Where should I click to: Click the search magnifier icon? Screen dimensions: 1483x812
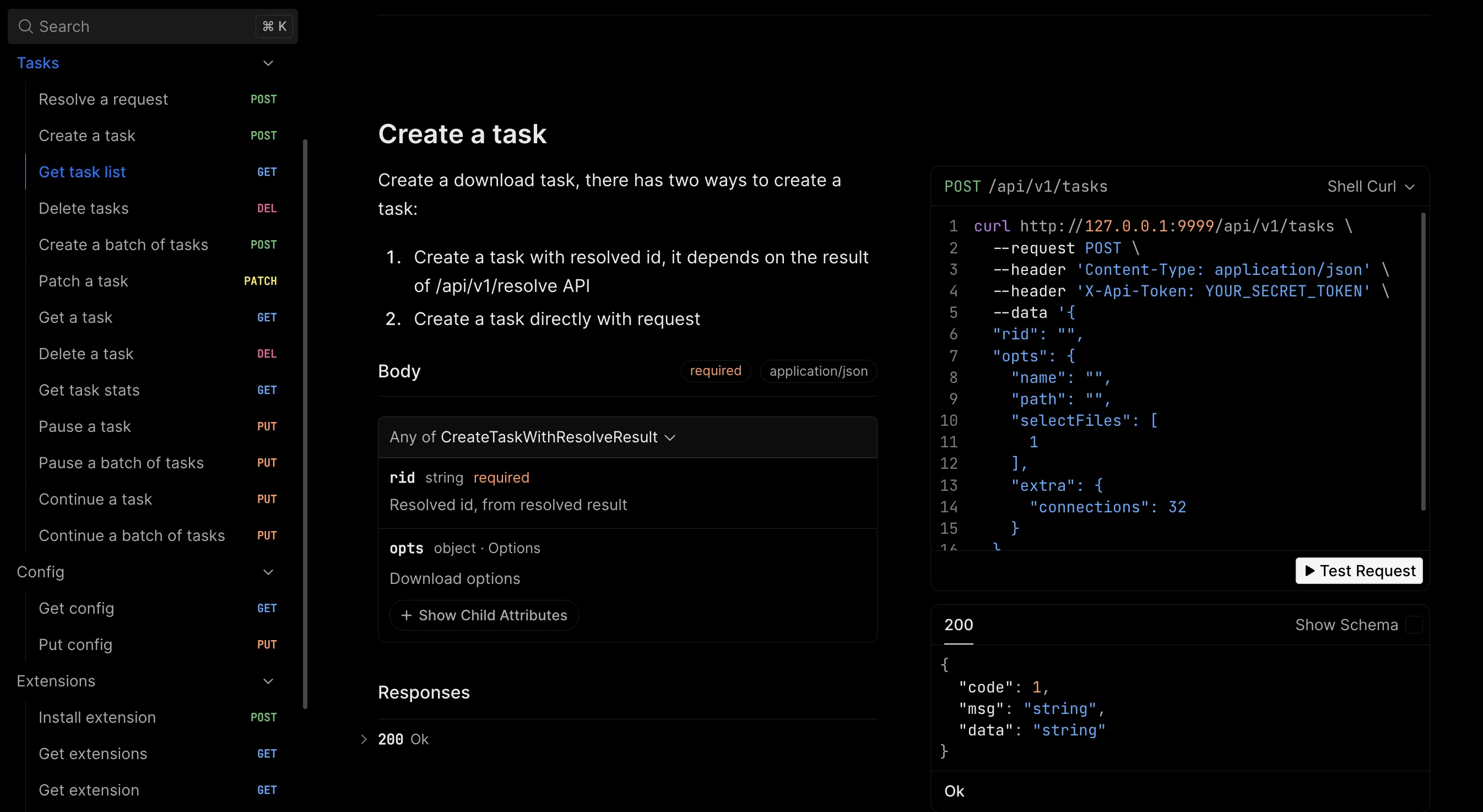pyautogui.click(x=25, y=26)
